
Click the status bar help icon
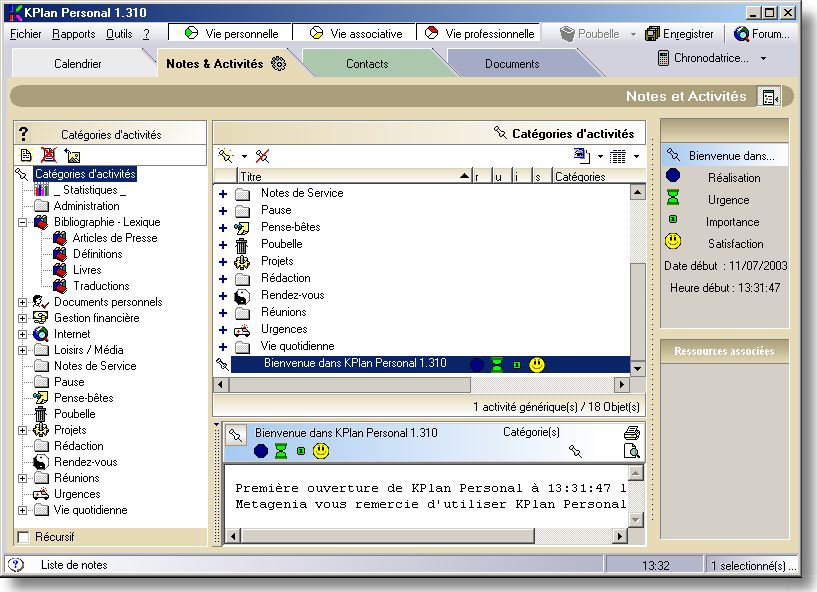17,564
